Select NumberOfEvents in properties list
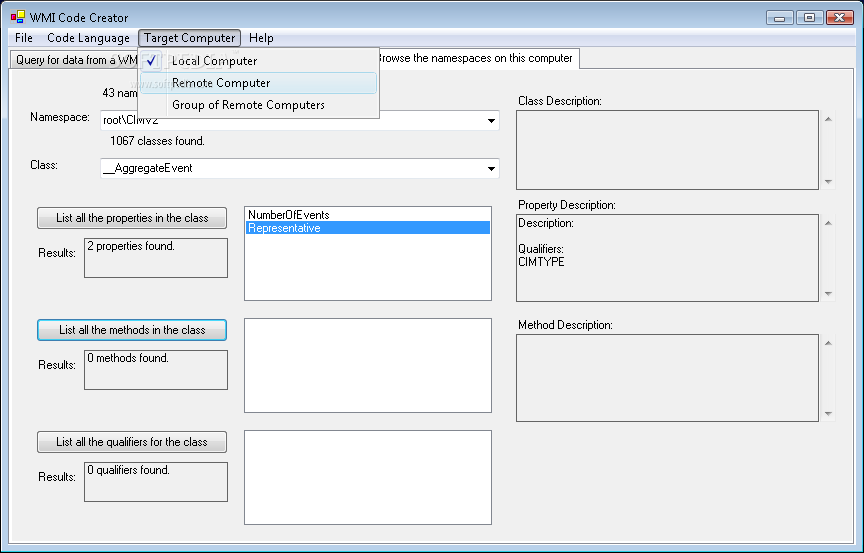864x553 pixels. 368,215
